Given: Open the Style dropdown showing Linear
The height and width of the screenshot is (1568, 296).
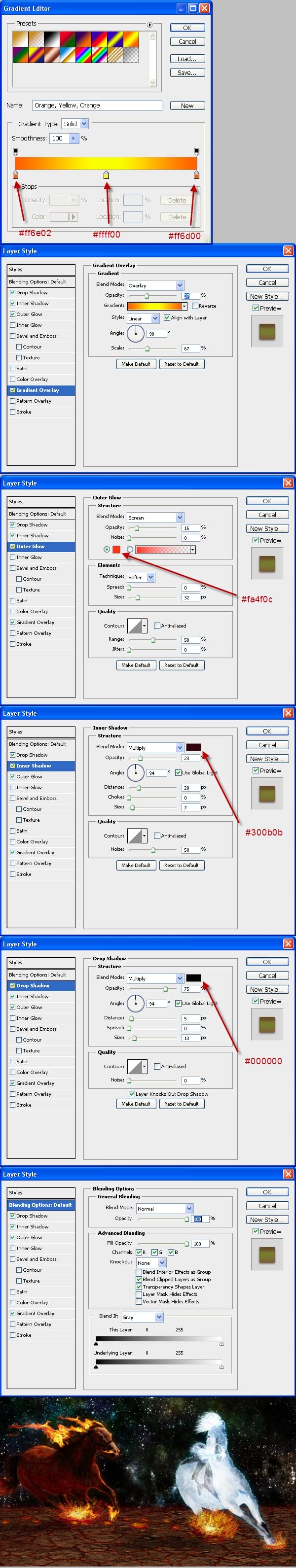Looking at the screenshot, I should (x=143, y=318).
